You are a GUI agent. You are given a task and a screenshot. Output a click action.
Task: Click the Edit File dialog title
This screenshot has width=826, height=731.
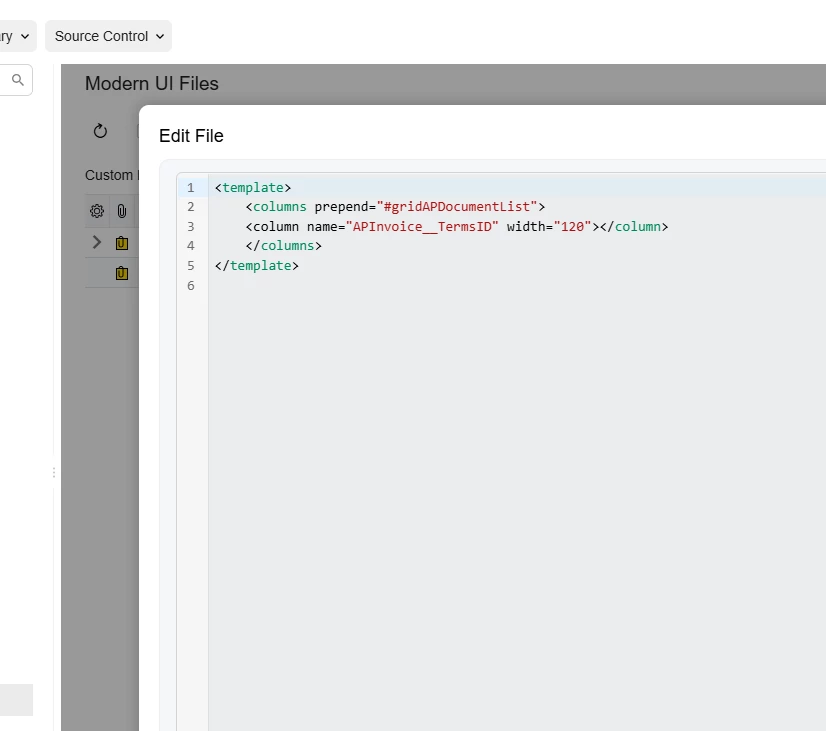191,136
